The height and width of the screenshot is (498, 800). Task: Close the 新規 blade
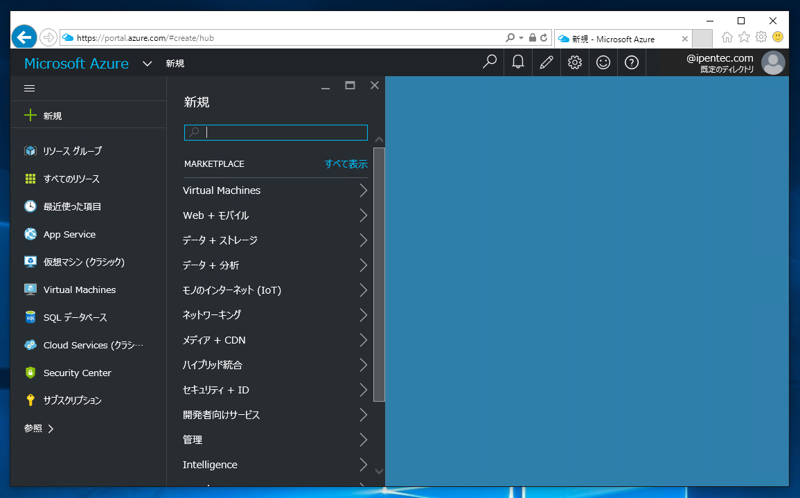pos(374,85)
